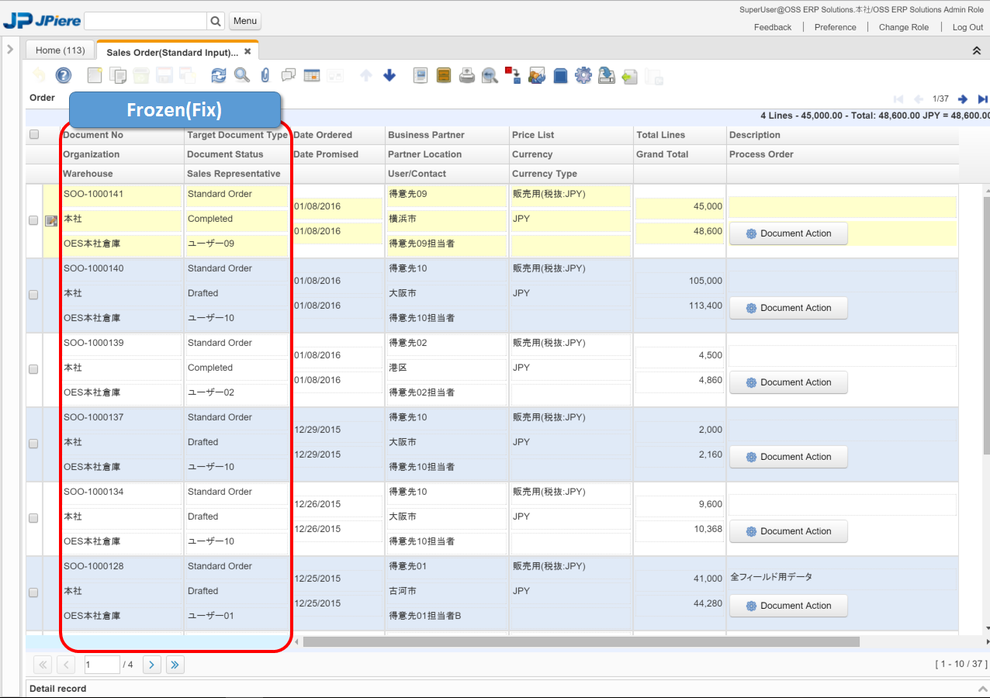The width and height of the screenshot is (990, 698).
Task: Toggle the select-all checkbox in grid header
Action: 34,135
